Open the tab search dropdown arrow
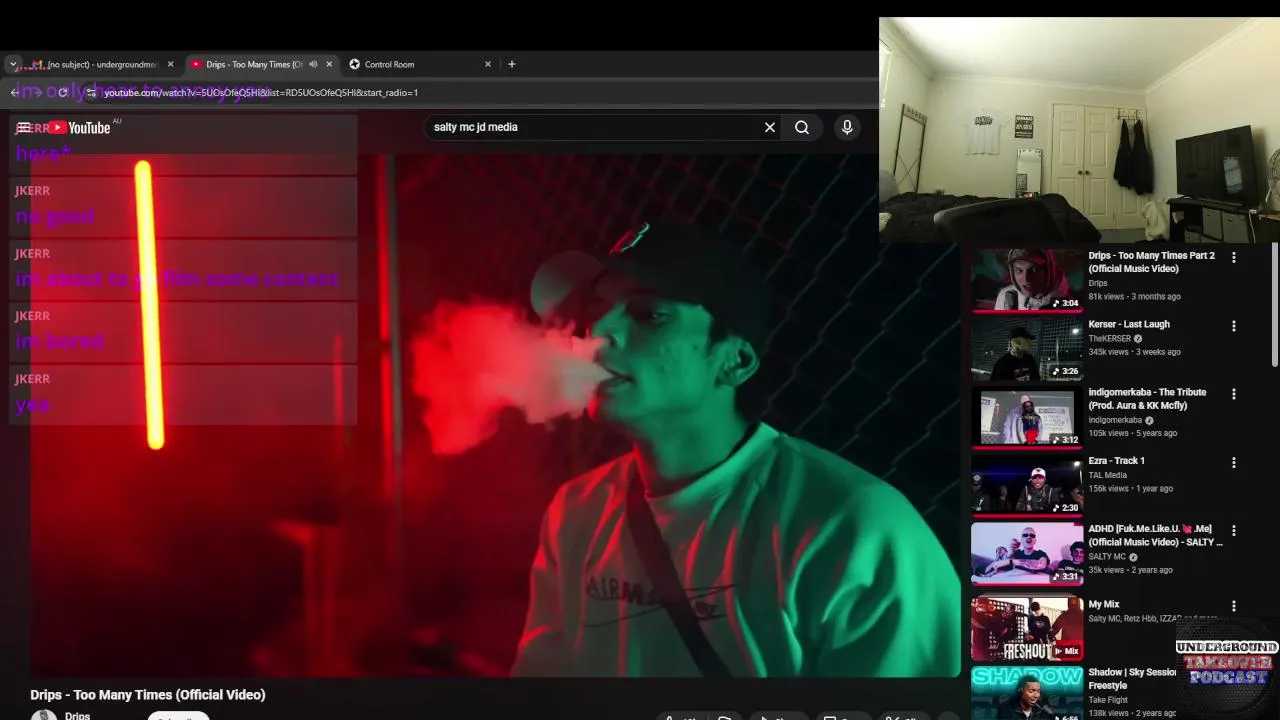The height and width of the screenshot is (720, 1280). tap(13, 64)
